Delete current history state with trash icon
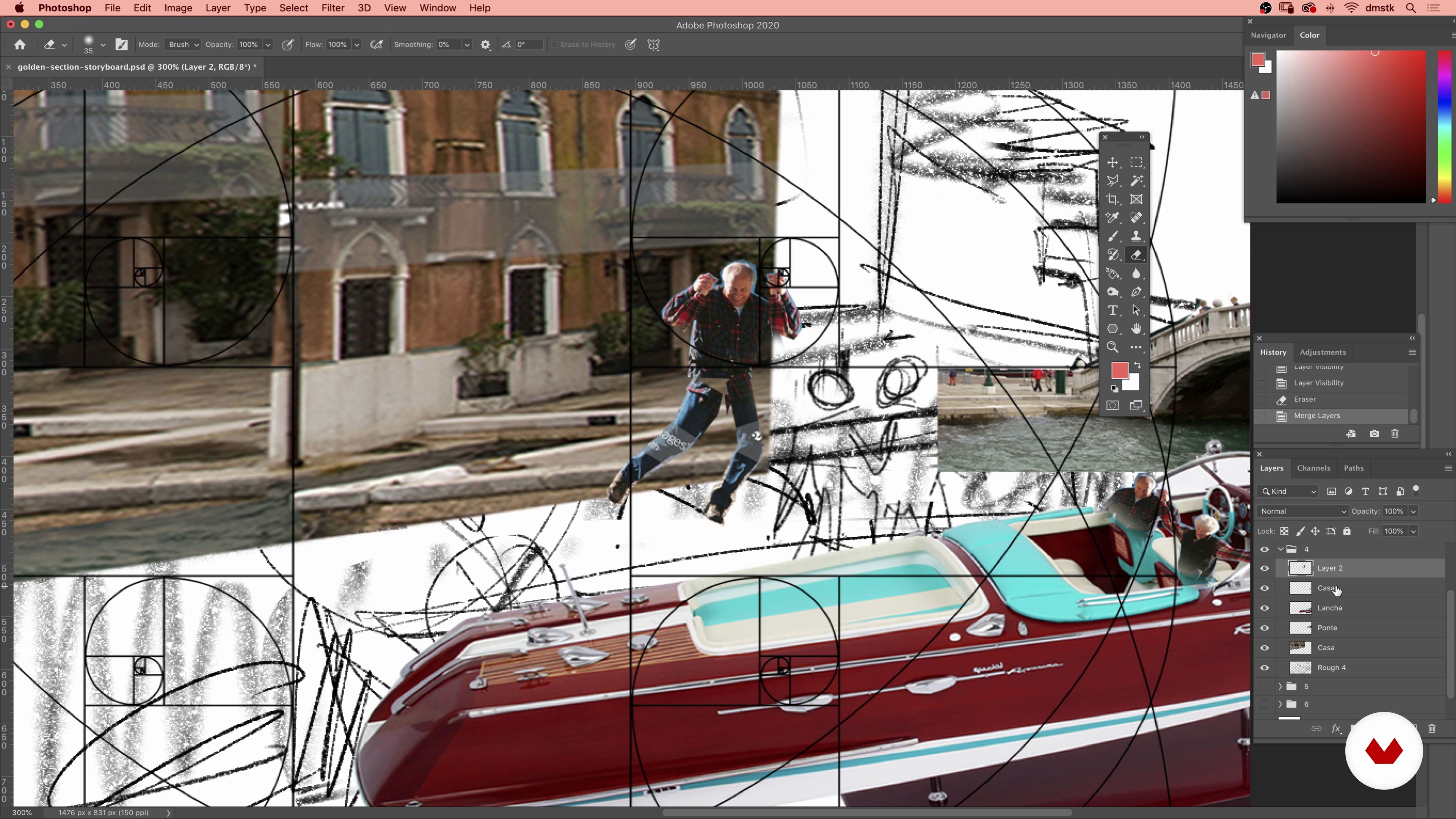The height and width of the screenshot is (819, 1456). pyautogui.click(x=1395, y=433)
